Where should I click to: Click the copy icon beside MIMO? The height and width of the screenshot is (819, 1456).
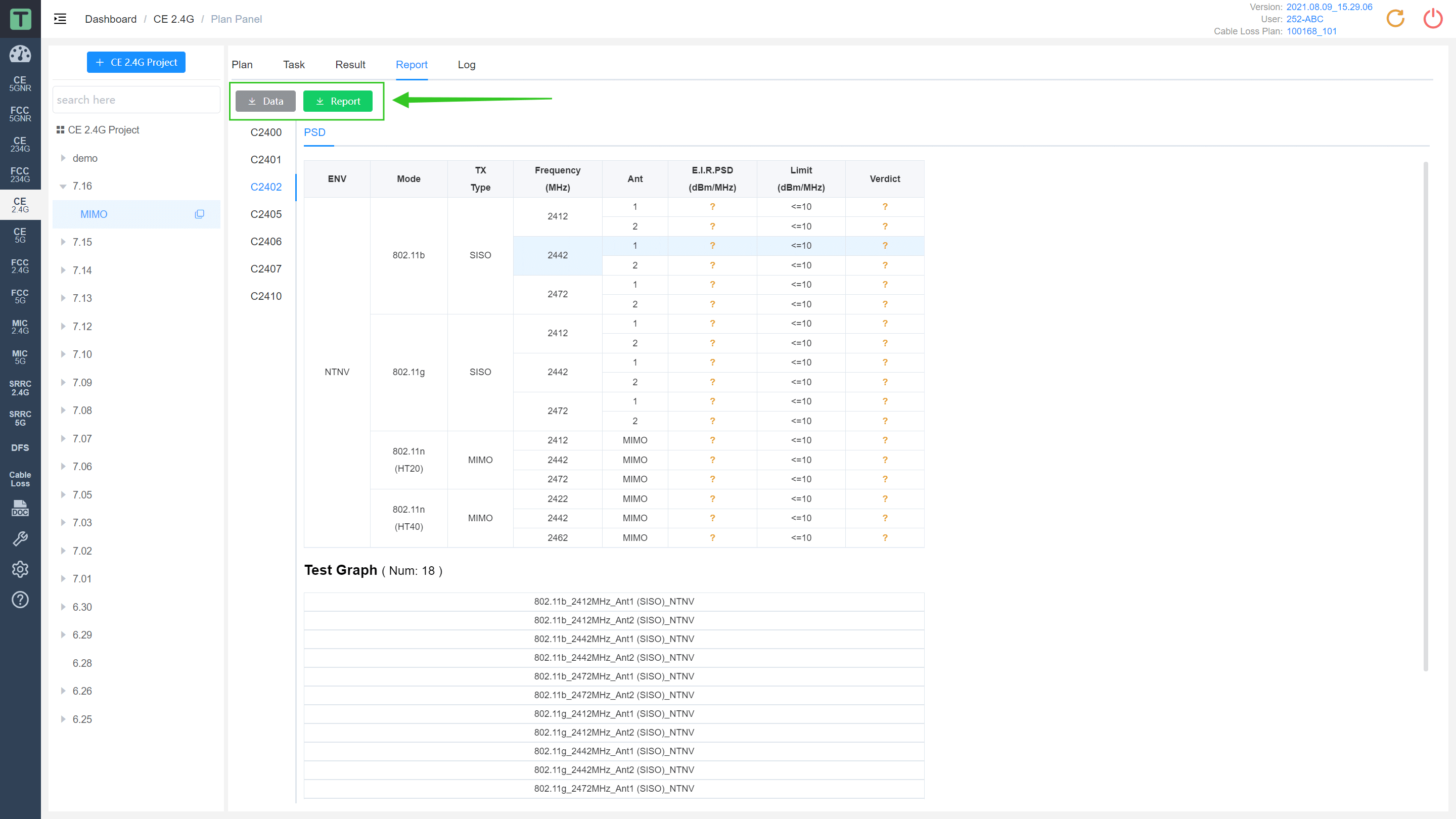click(x=200, y=214)
